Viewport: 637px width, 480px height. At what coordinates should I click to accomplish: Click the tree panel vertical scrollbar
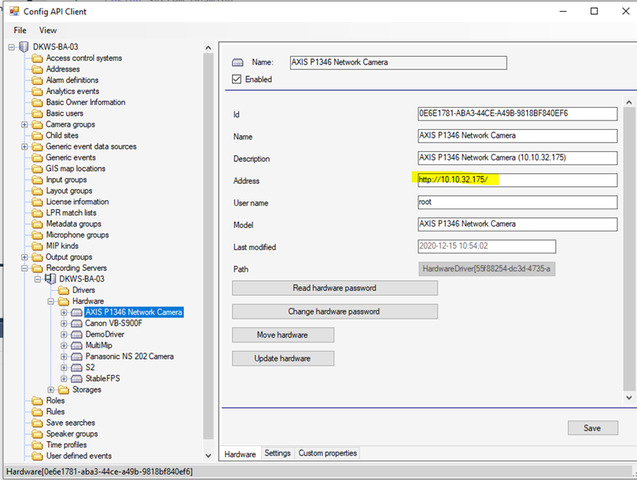208,240
